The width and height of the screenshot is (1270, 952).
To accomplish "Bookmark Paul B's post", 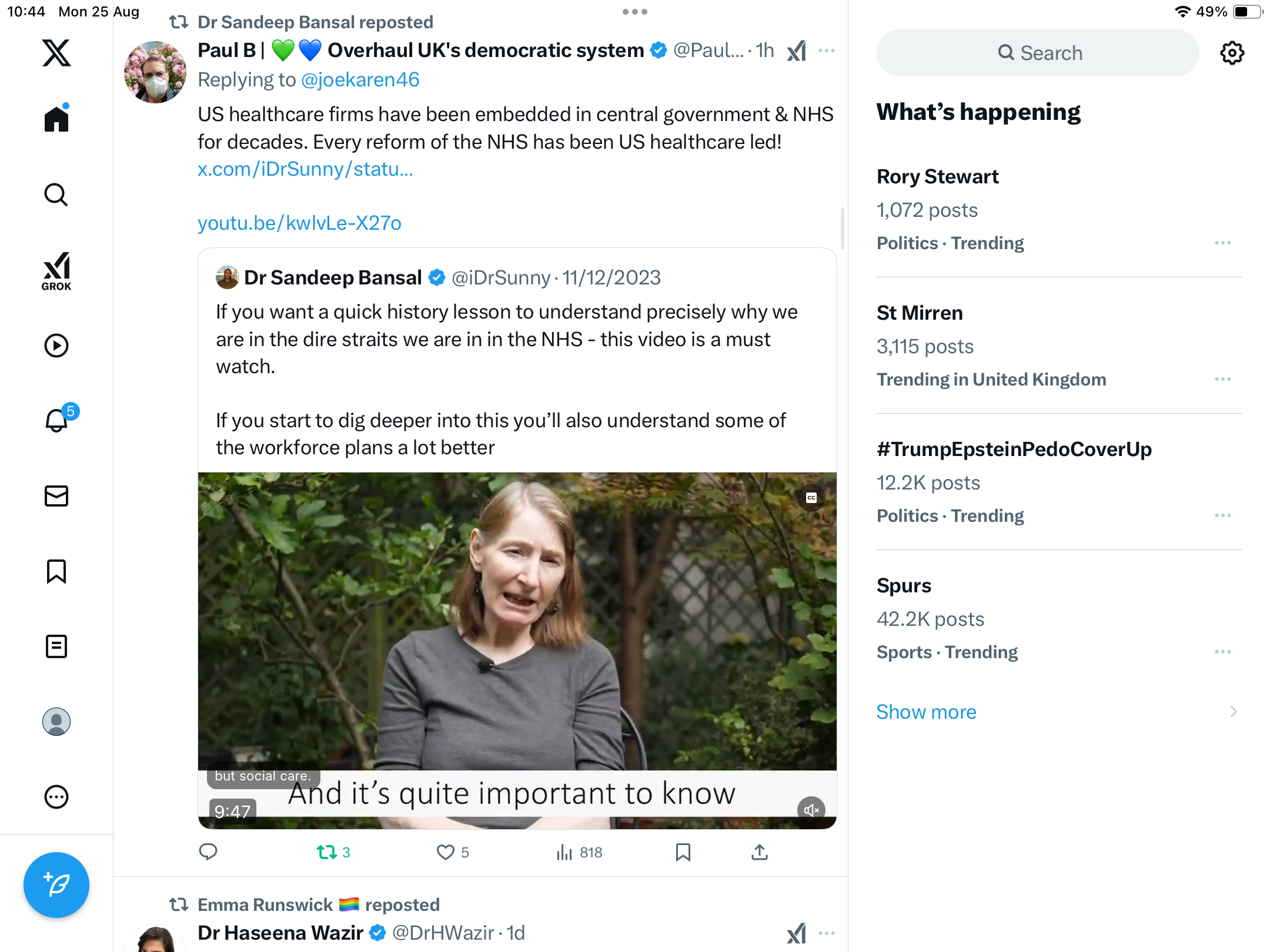I will 683,852.
